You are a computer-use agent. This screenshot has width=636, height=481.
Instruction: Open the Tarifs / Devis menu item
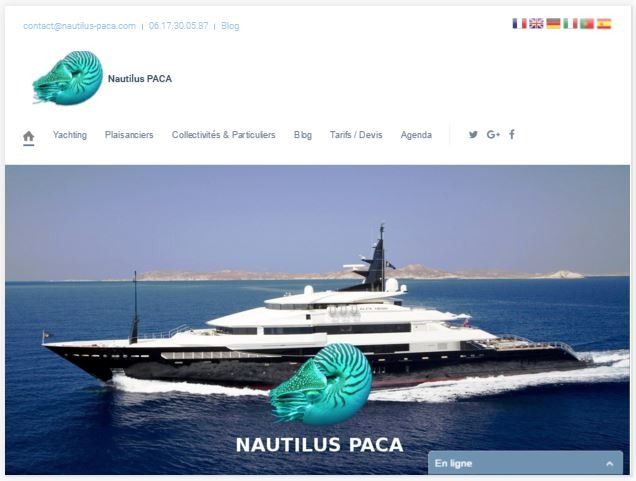click(x=356, y=135)
